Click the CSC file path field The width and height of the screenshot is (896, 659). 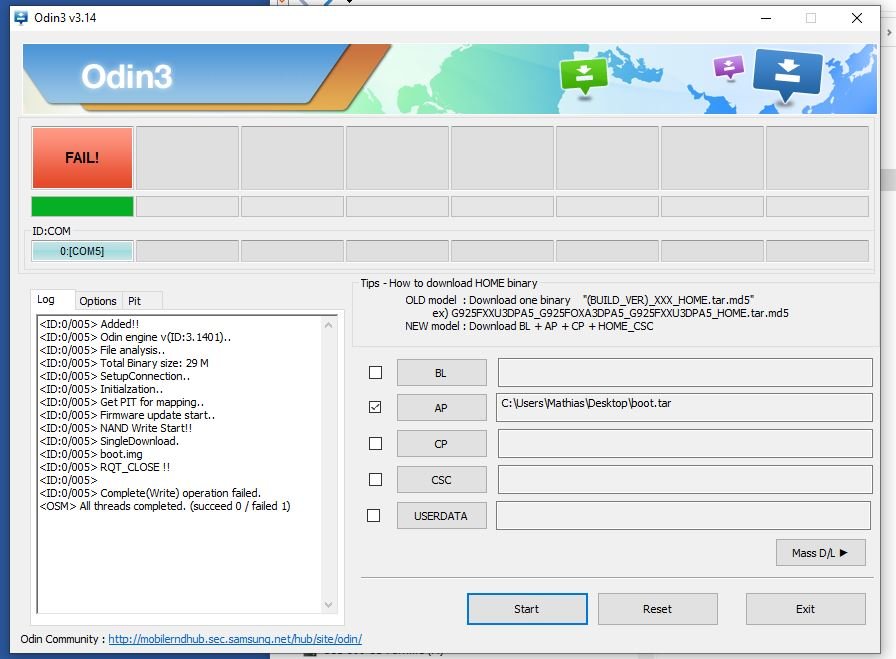point(685,480)
